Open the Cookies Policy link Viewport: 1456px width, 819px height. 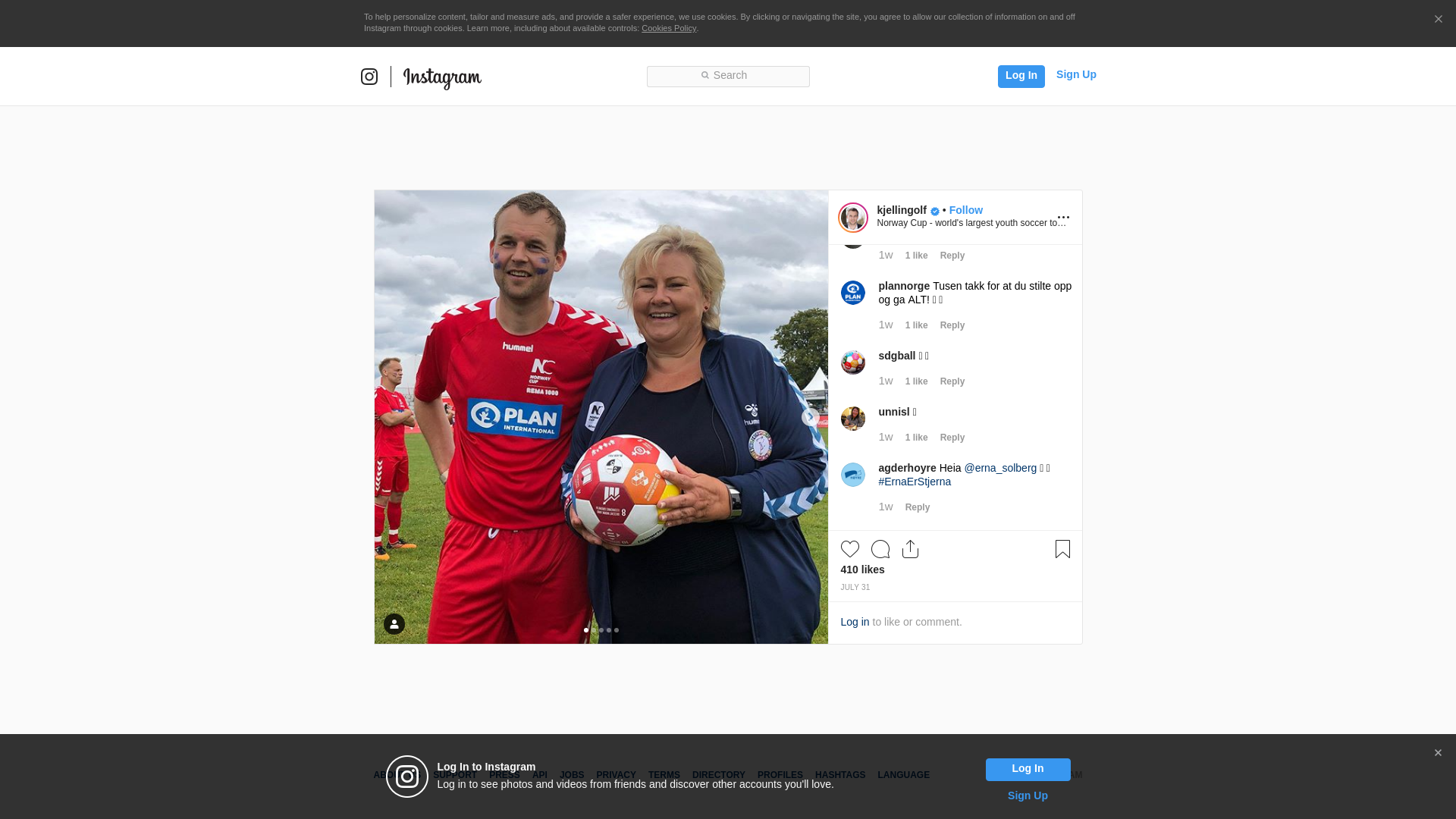[669, 28]
